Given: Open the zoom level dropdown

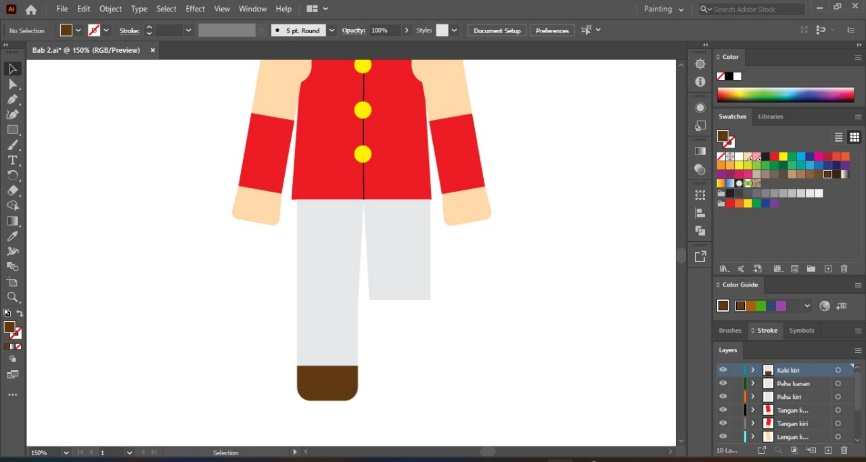Looking at the screenshot, I should pos(66,453).
